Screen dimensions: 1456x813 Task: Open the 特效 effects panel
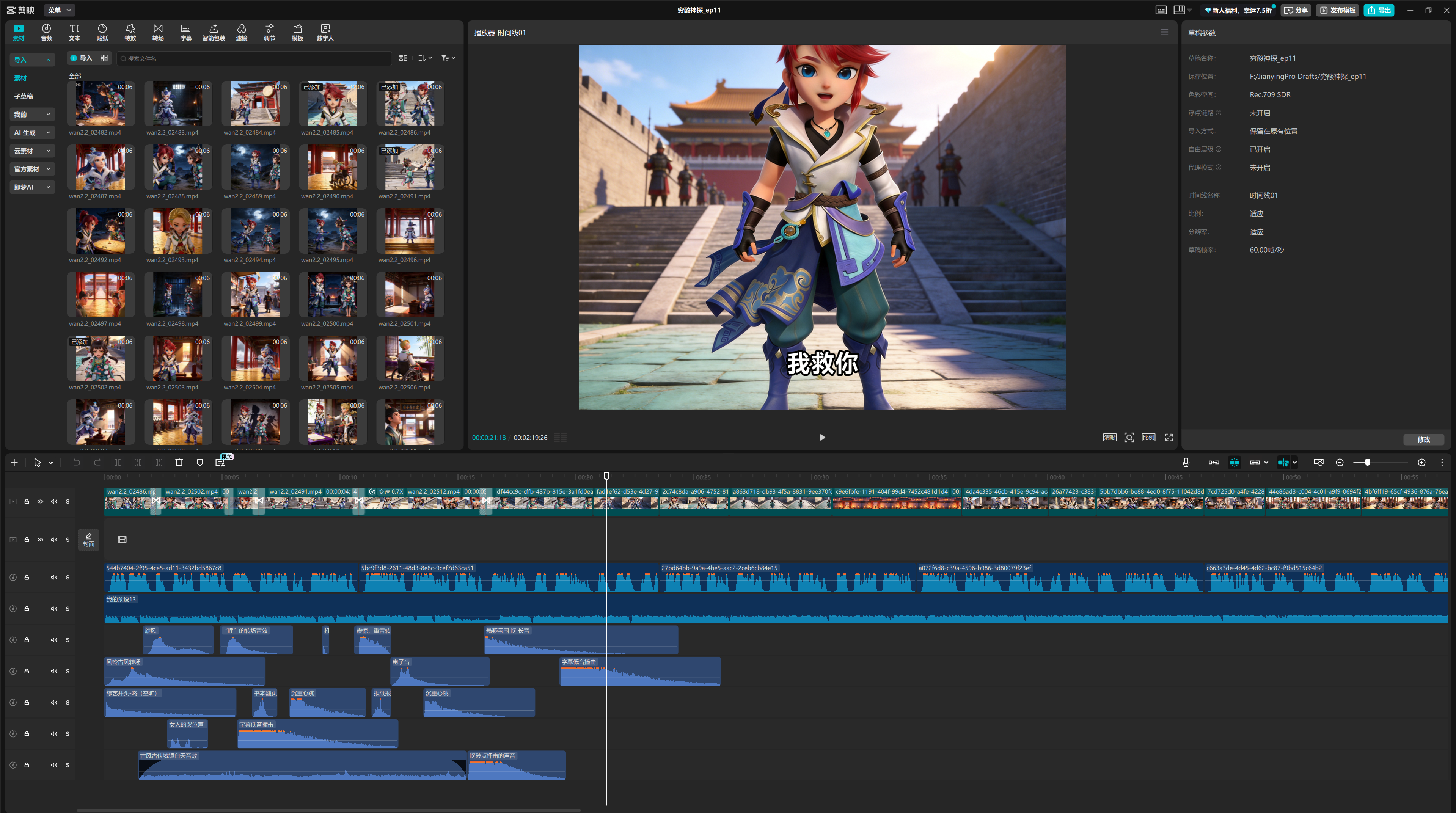[130, 32]
